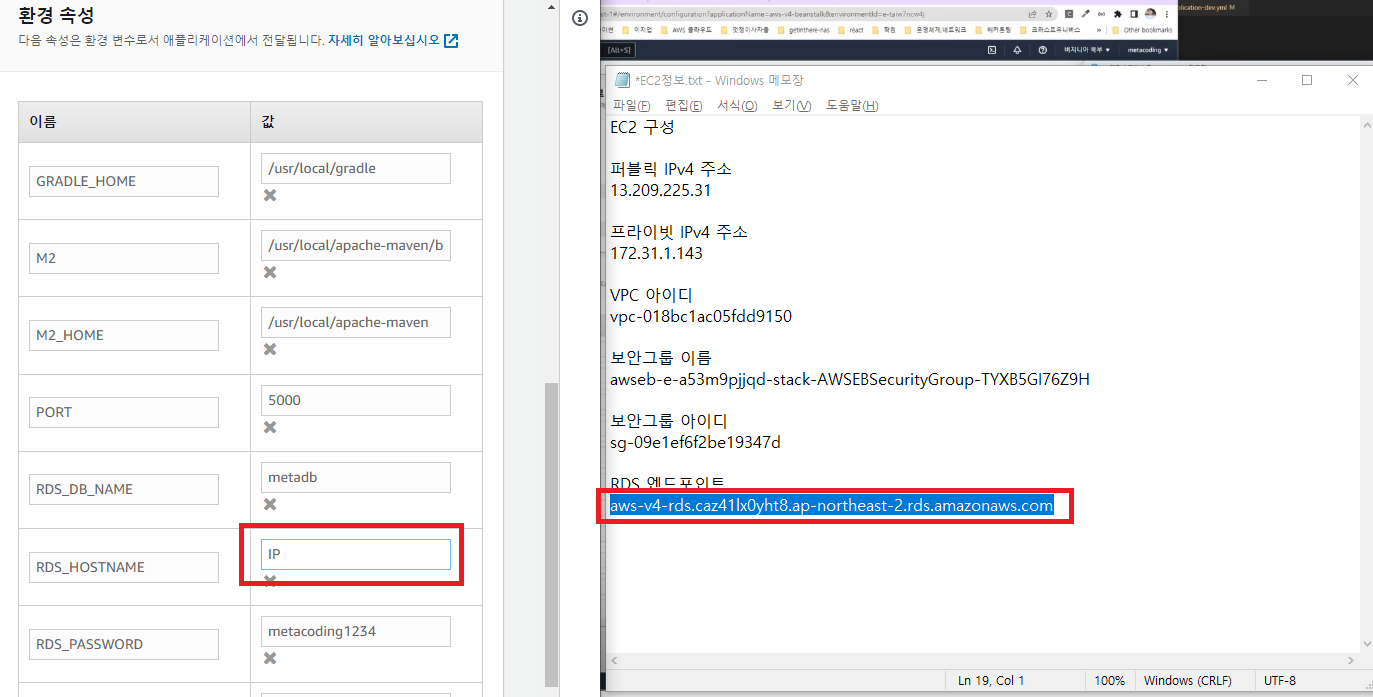Click the Notepad document icon in title bar
Image resolution: width=1373 pixels, height=697 pixels.
point(622,80)
